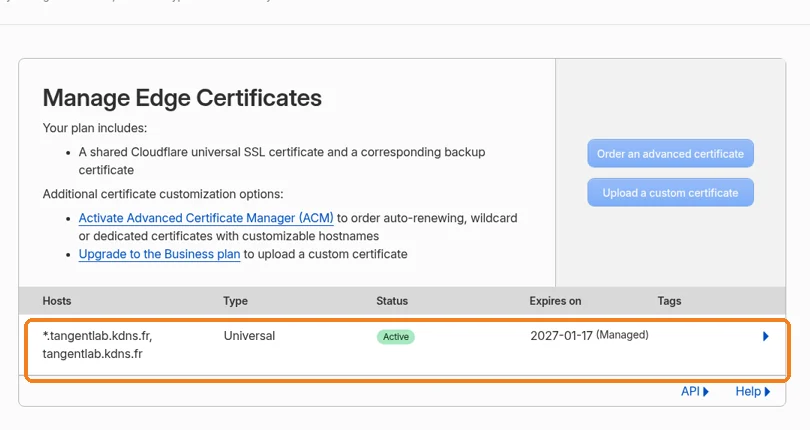810x430 pixels.
Task: Click the Manage Edge Certificates heading
Action: 182,98
